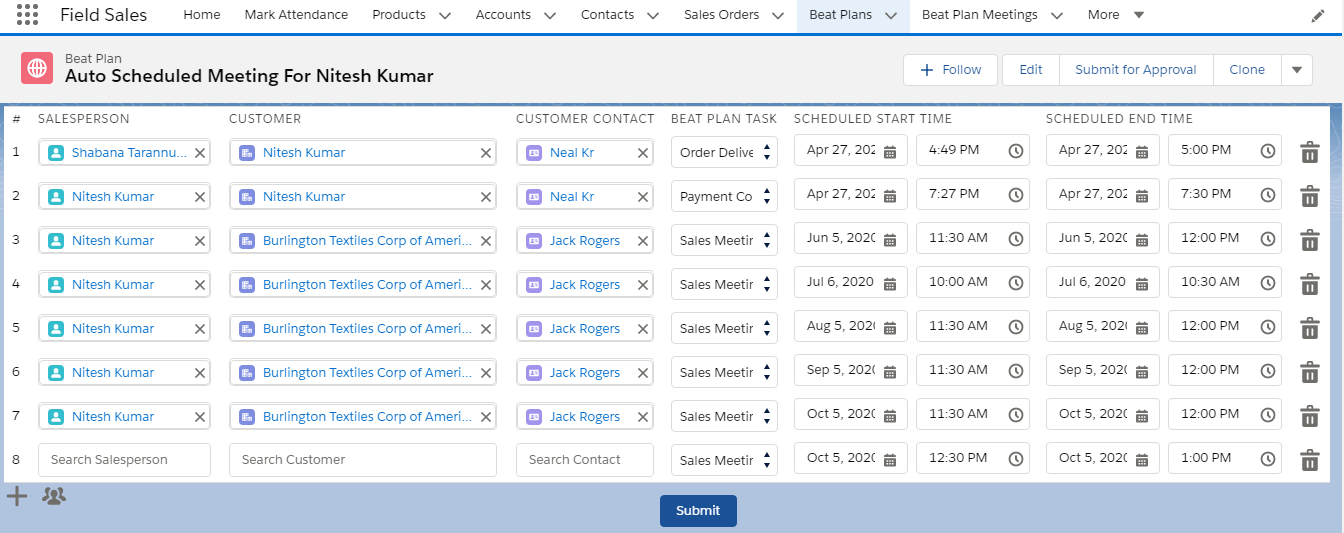Click the Clone button
The image size is (1344, 533).
(x=1247, y=70)
